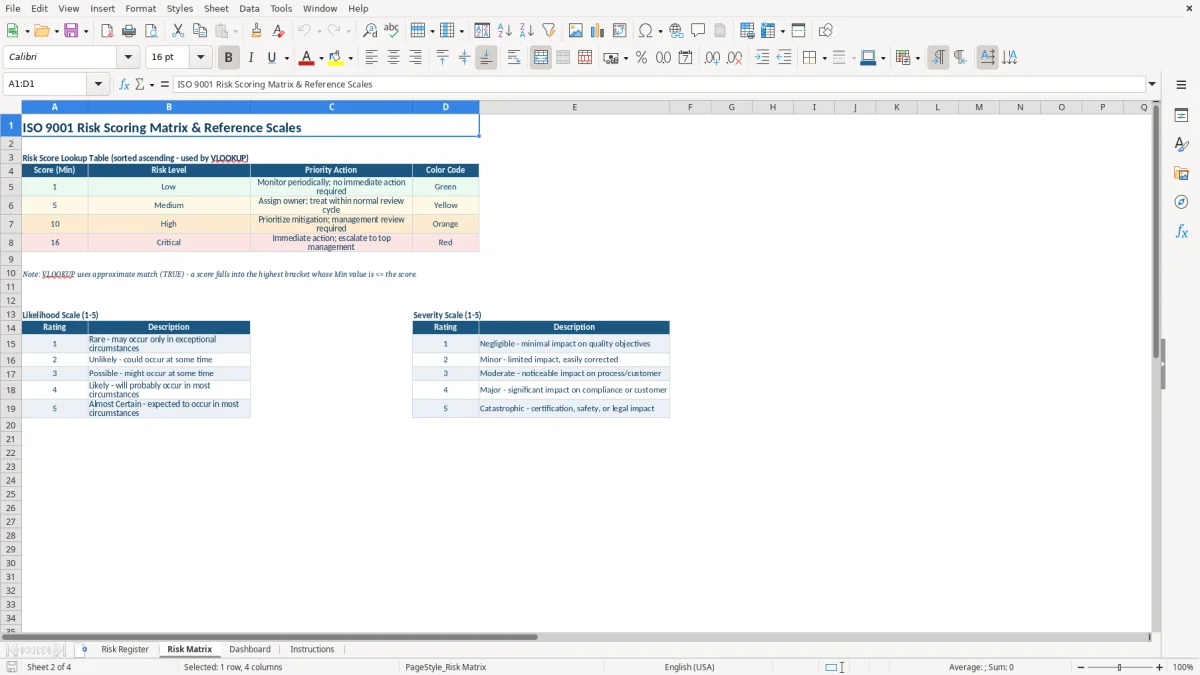Copy the selection to clipboard
This screenshot has height=675, width=1200.
coord(200,31)
